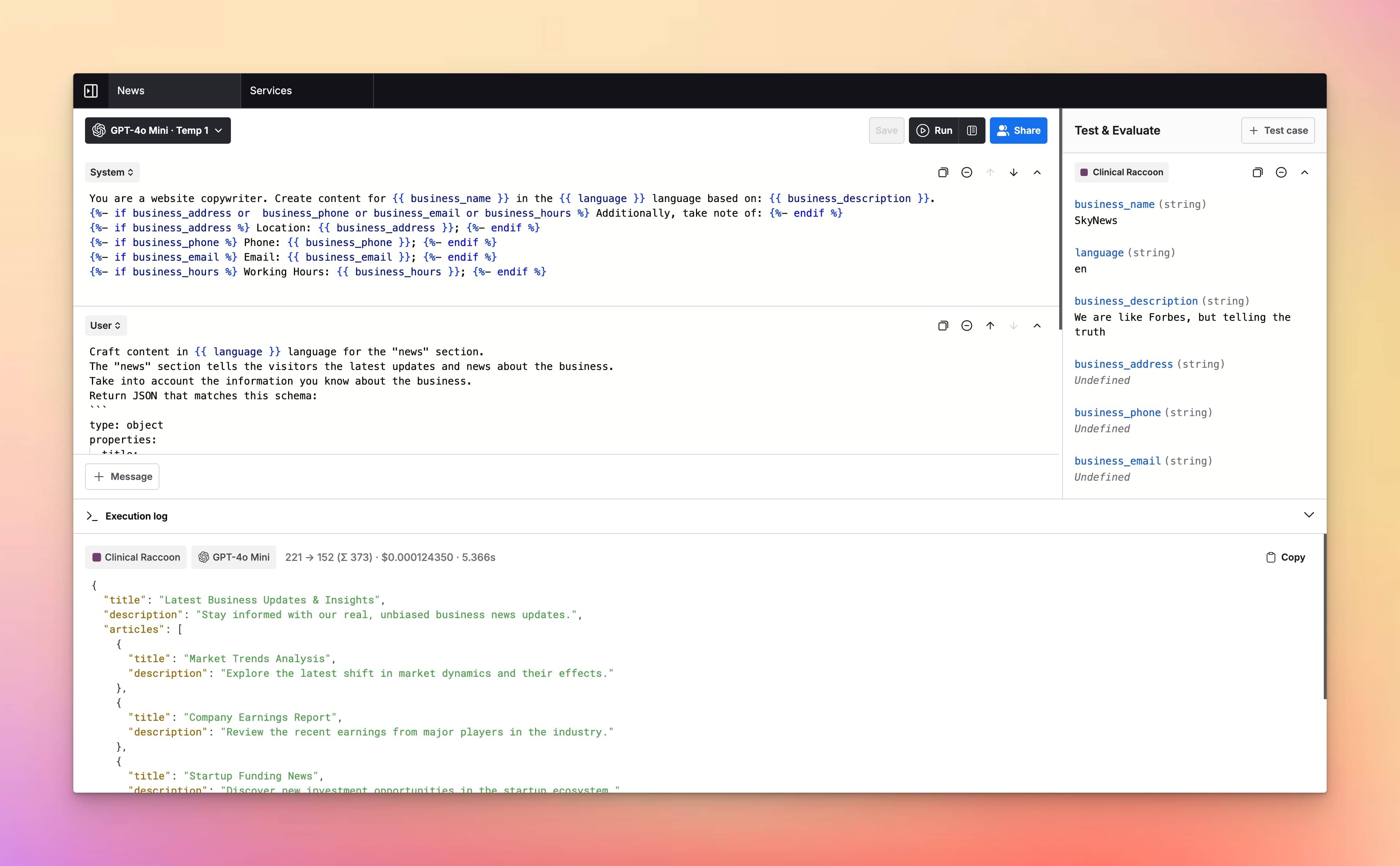Viewport: 1400px width, 866px height.
Task: Collapse the Clinical Raccoon test case
Action: tap(1304, 172)
